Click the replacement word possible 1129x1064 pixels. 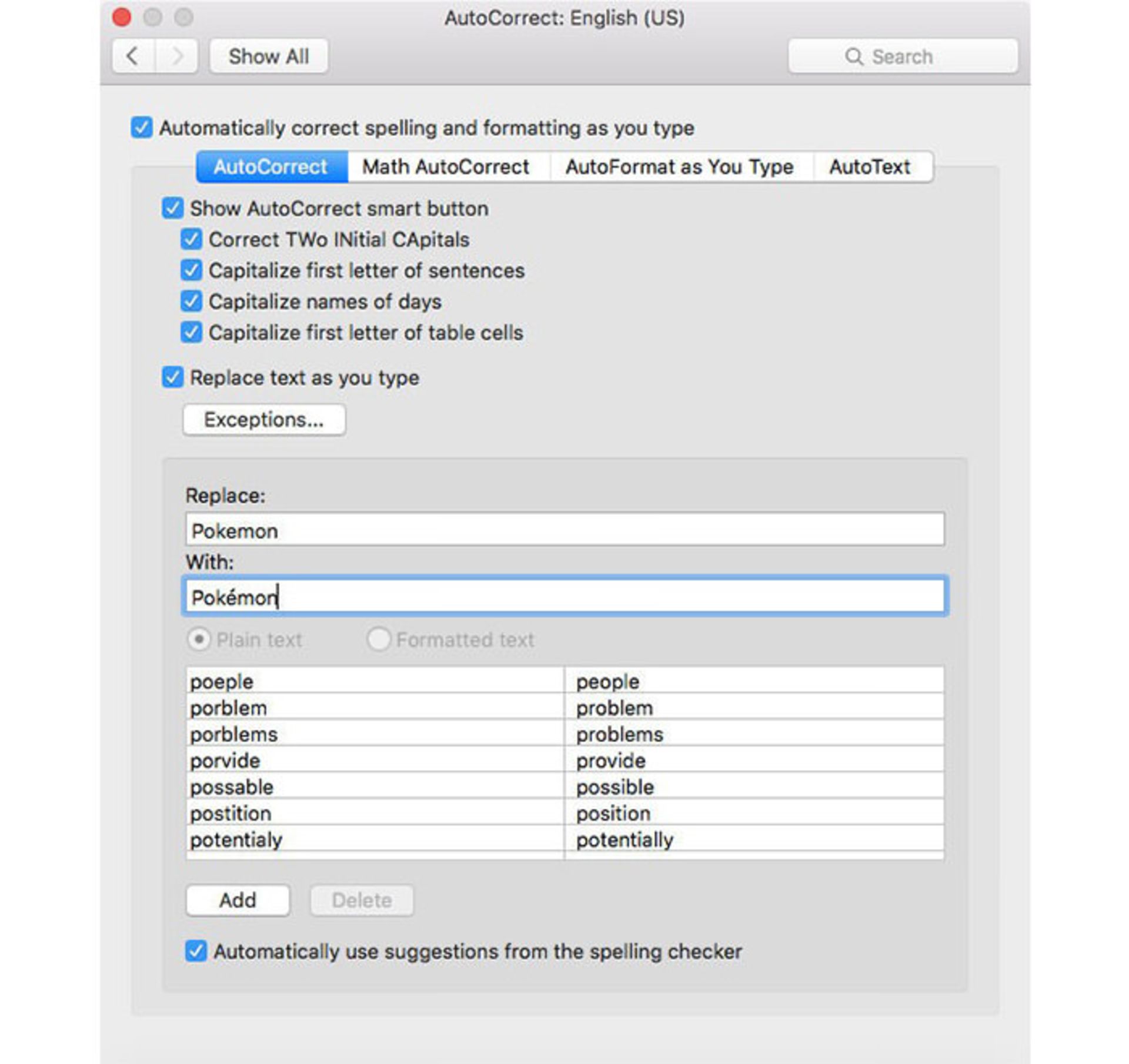615,787
